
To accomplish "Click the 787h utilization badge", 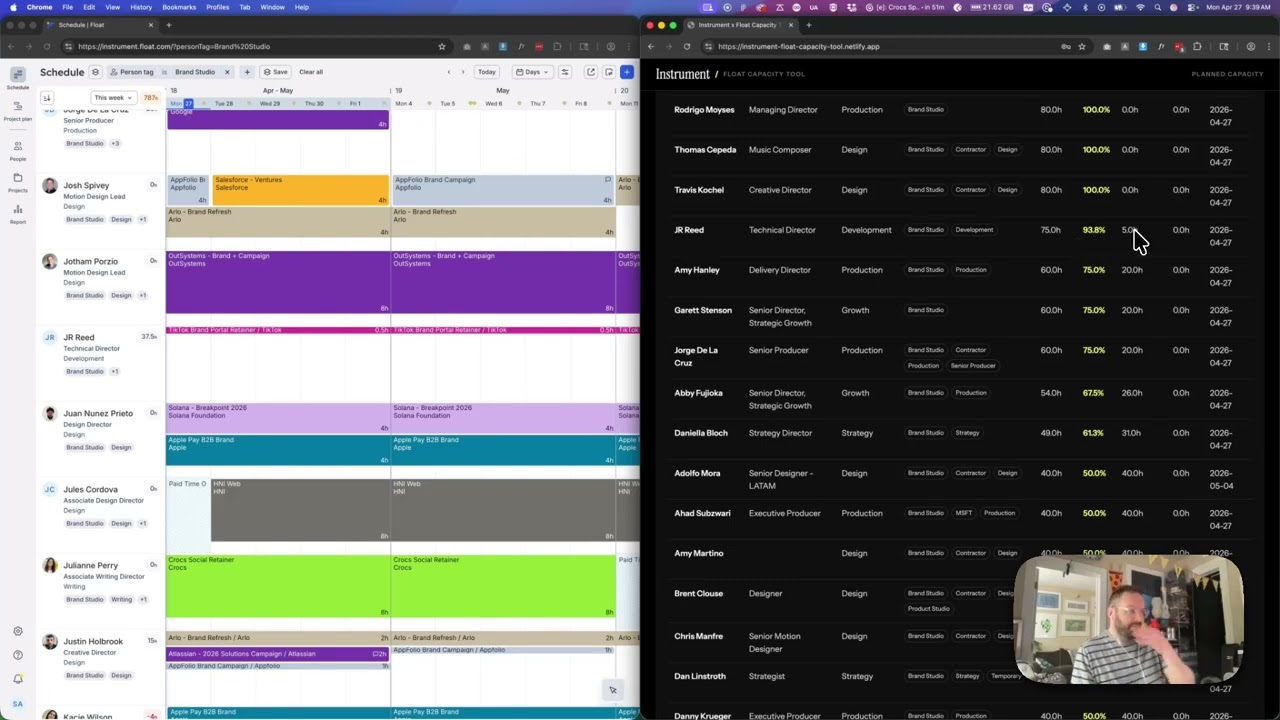I will pos(151,98).
